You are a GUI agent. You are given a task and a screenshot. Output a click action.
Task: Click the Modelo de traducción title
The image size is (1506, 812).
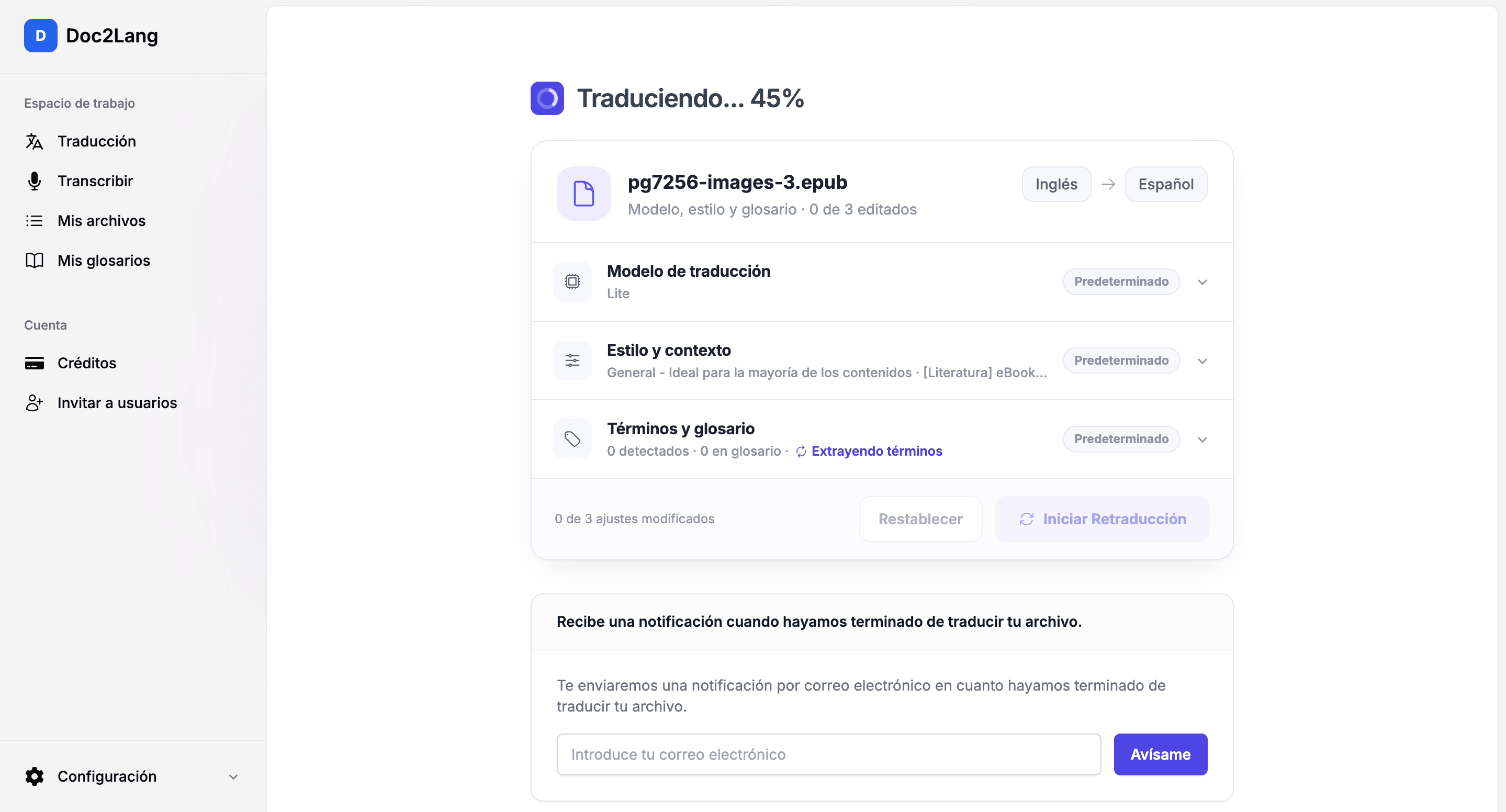coord(688,271)
